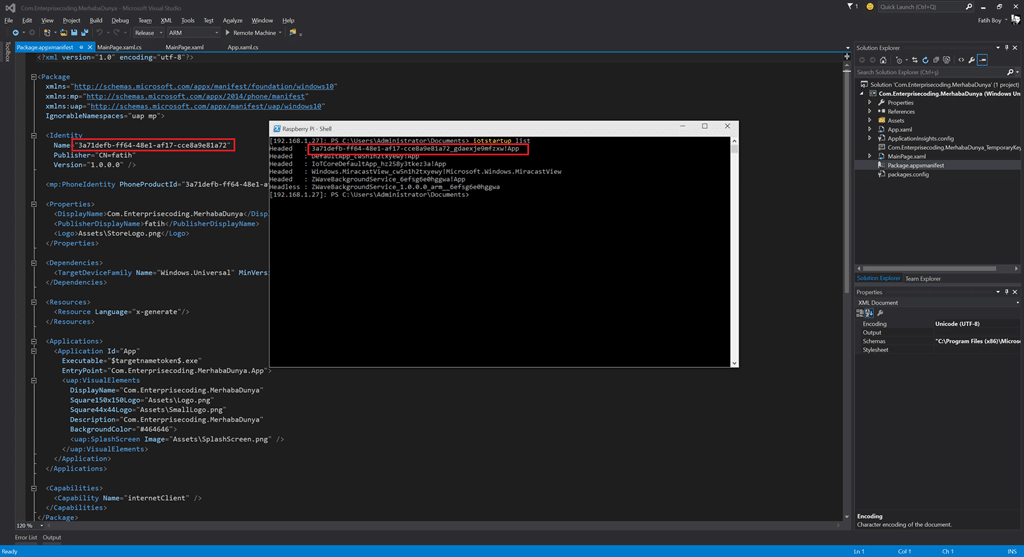Open the Release configuration dropdown
This screenshot has height=557, width=1024.
(148, 33)
